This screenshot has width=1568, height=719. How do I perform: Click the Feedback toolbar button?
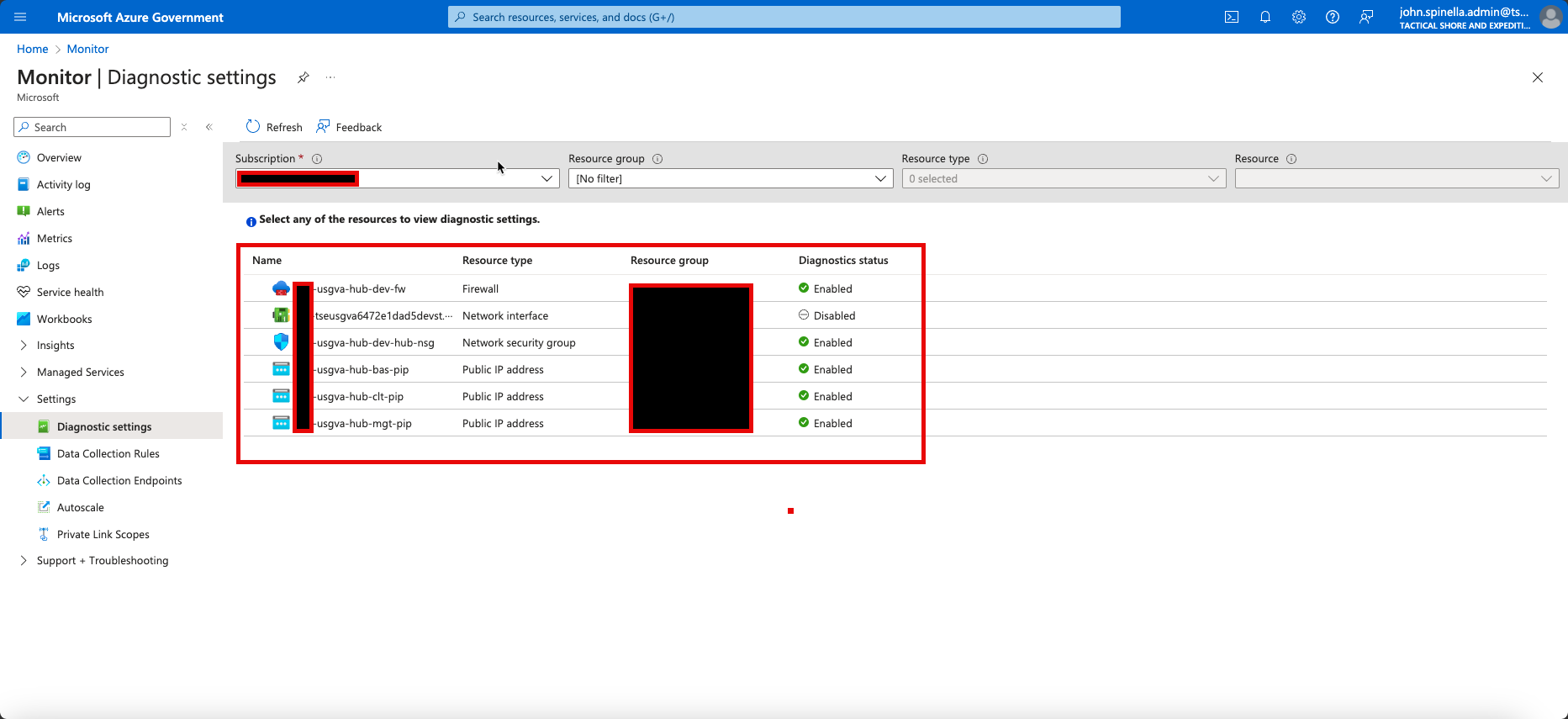coord(349,127)
